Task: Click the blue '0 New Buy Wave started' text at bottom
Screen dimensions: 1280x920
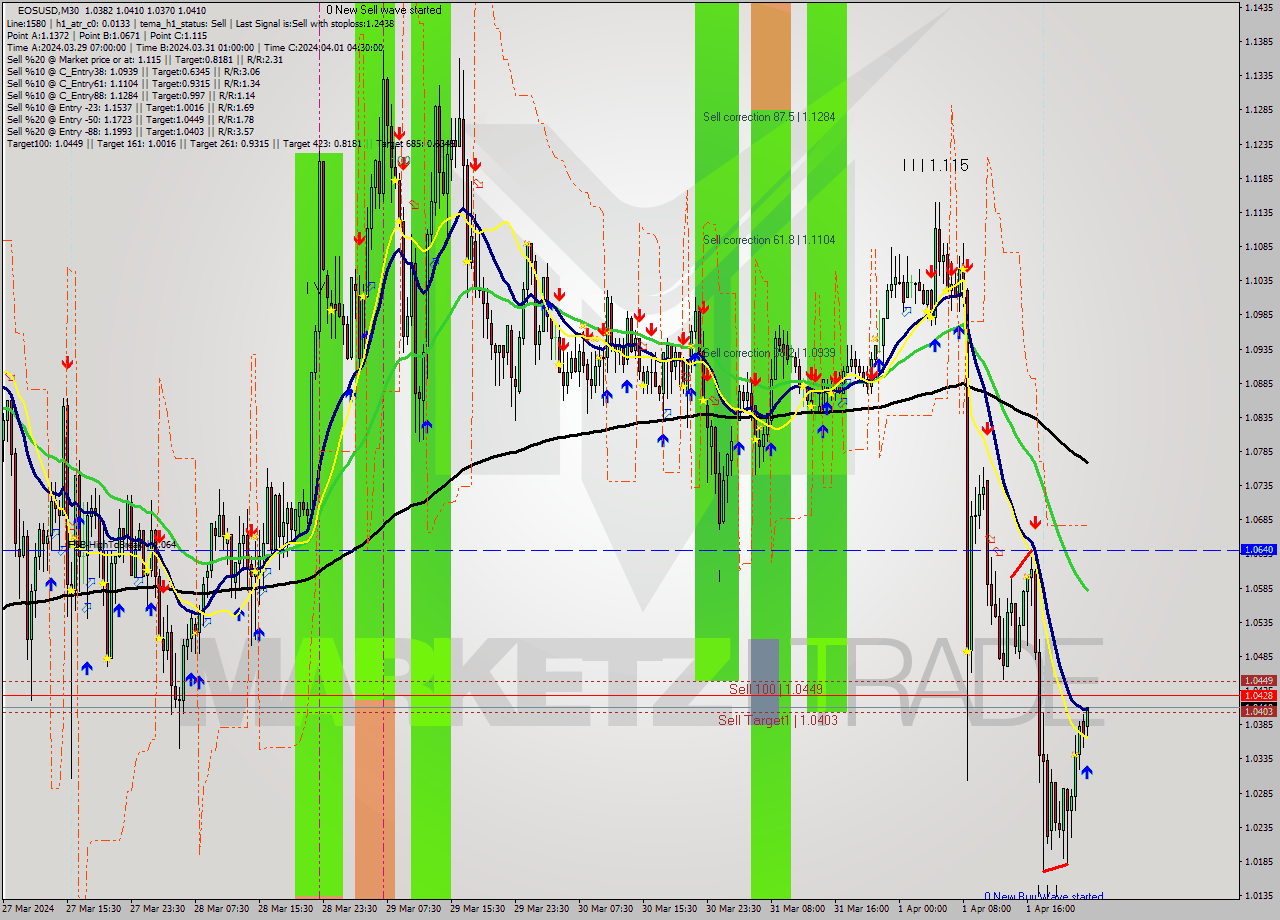Action: point(1044,896)
